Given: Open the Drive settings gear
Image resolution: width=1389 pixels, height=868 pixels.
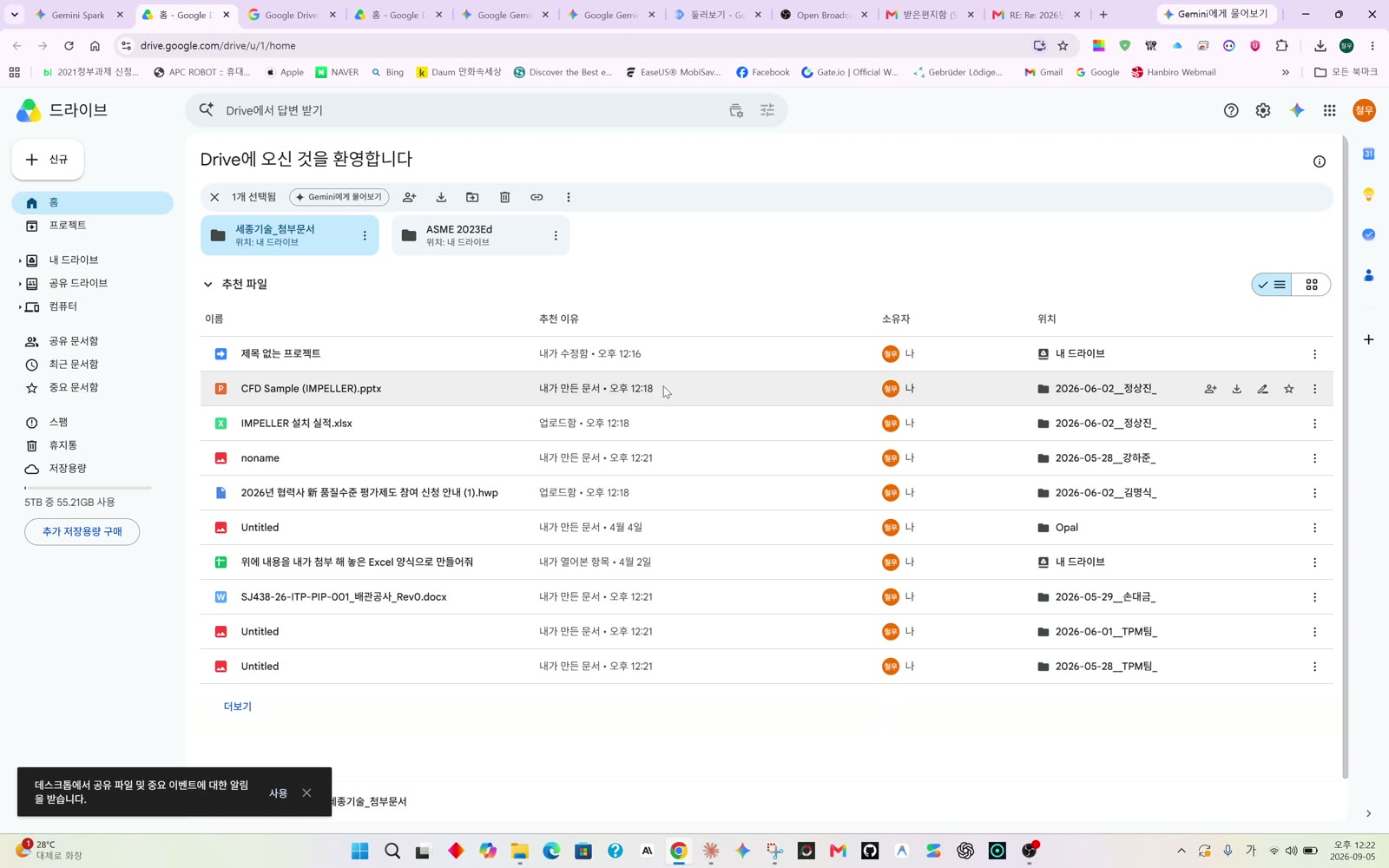Looking at the screenshot, I should pyautogui.click(x=1263, y=110).
